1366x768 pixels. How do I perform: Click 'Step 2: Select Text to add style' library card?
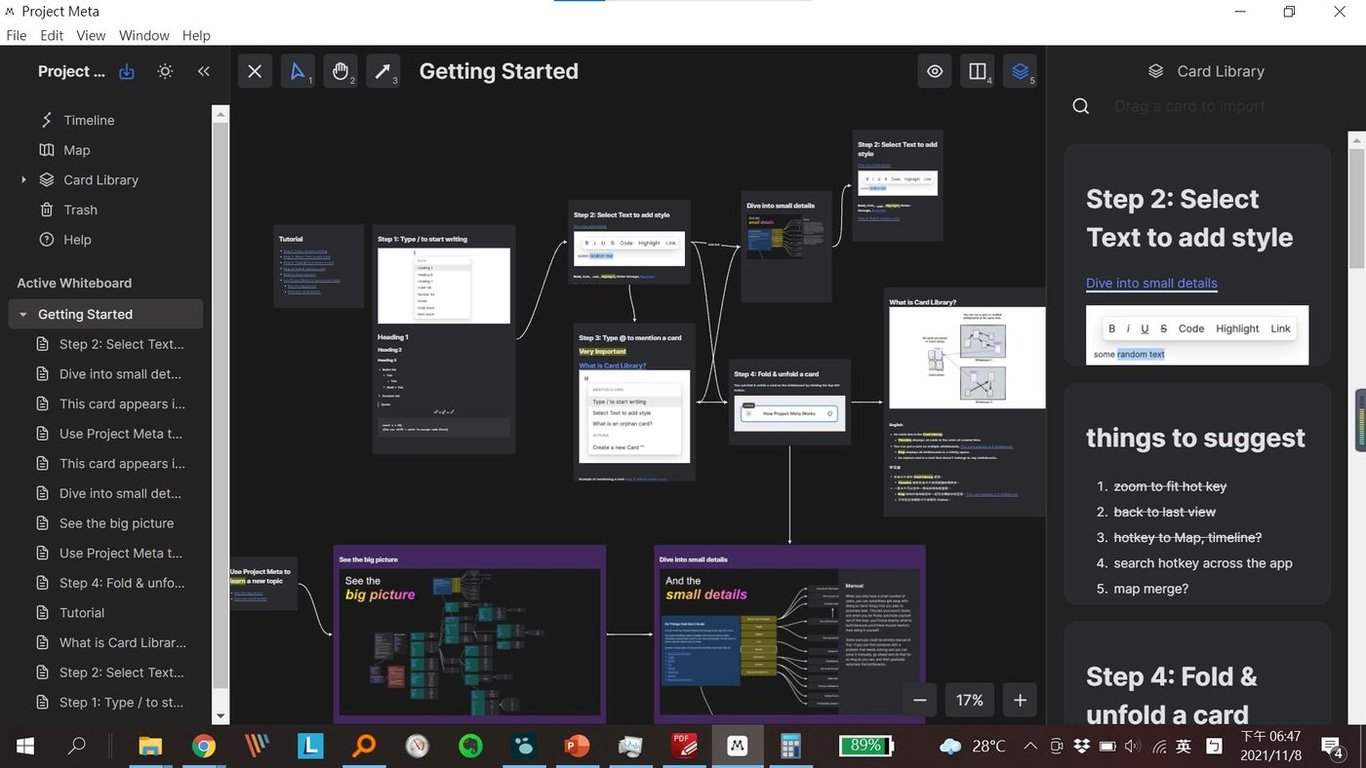coord(1197,255)
